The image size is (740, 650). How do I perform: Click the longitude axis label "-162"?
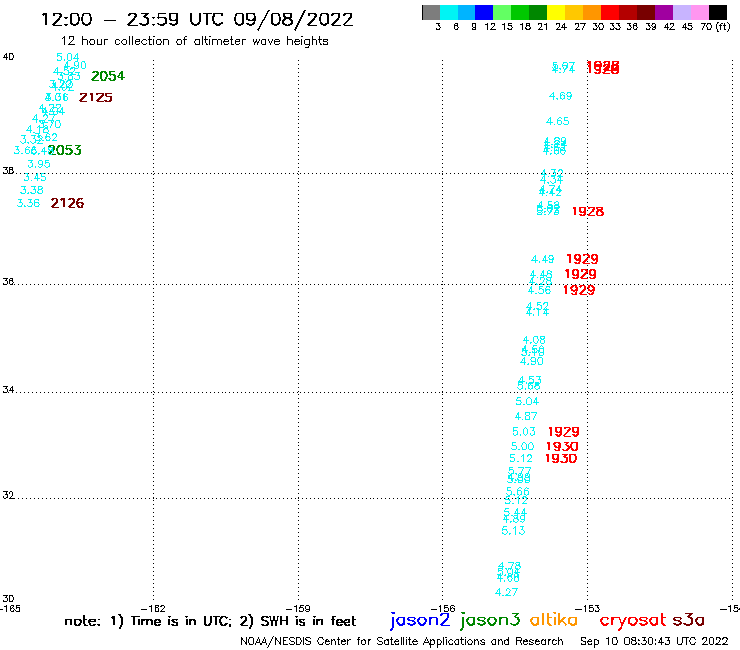pyautogui.click(x=153, y=608)
